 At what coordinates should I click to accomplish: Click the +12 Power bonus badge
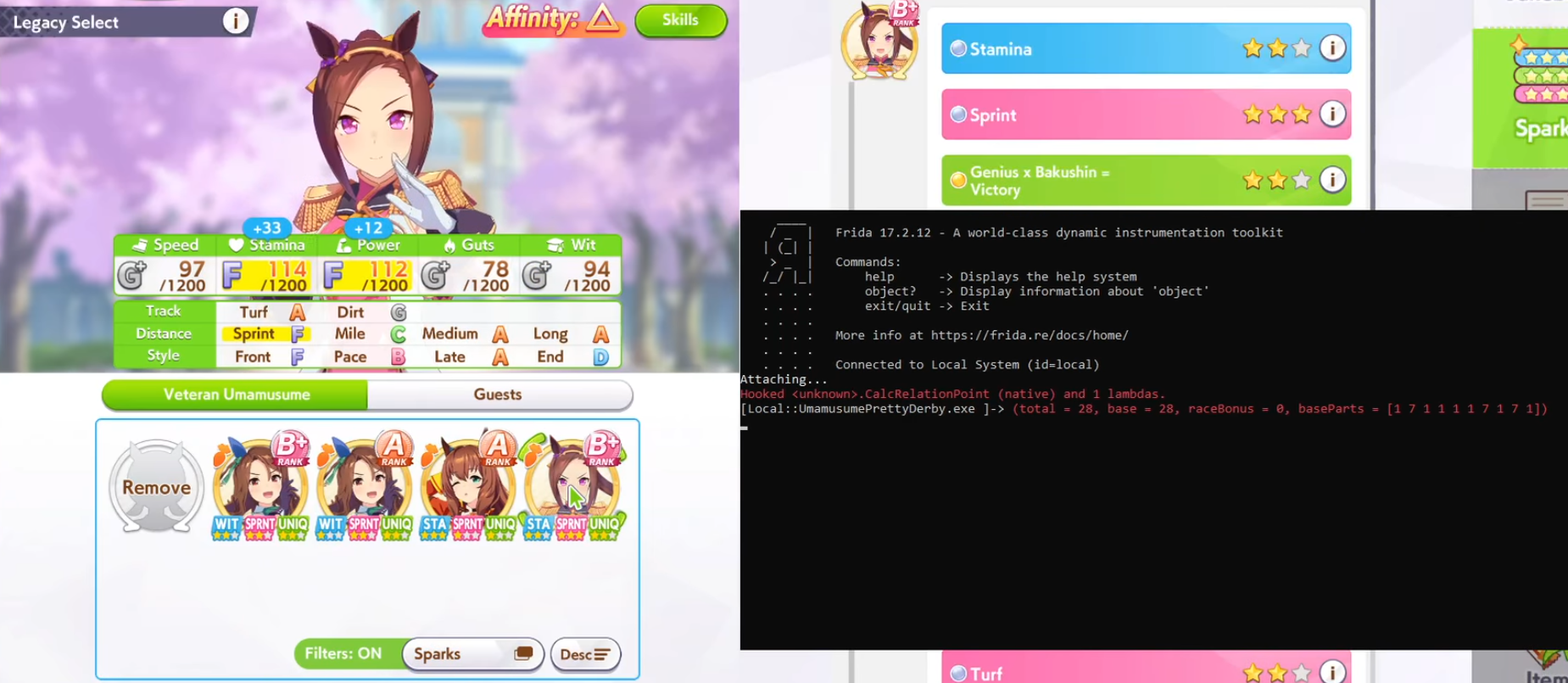[368, 227]
